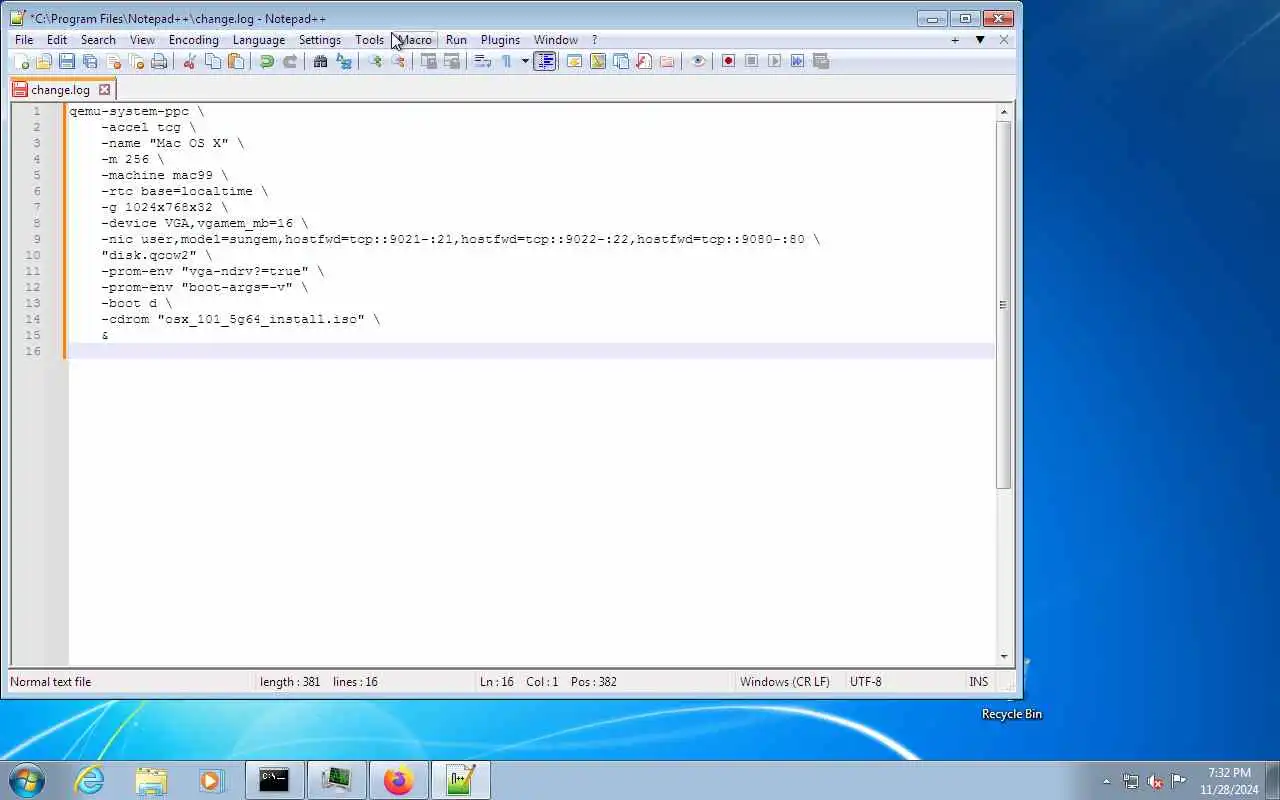This screenshot has height=800, width=1280.
Task: Open the Function List panel icon
Action: click(644, 61)
